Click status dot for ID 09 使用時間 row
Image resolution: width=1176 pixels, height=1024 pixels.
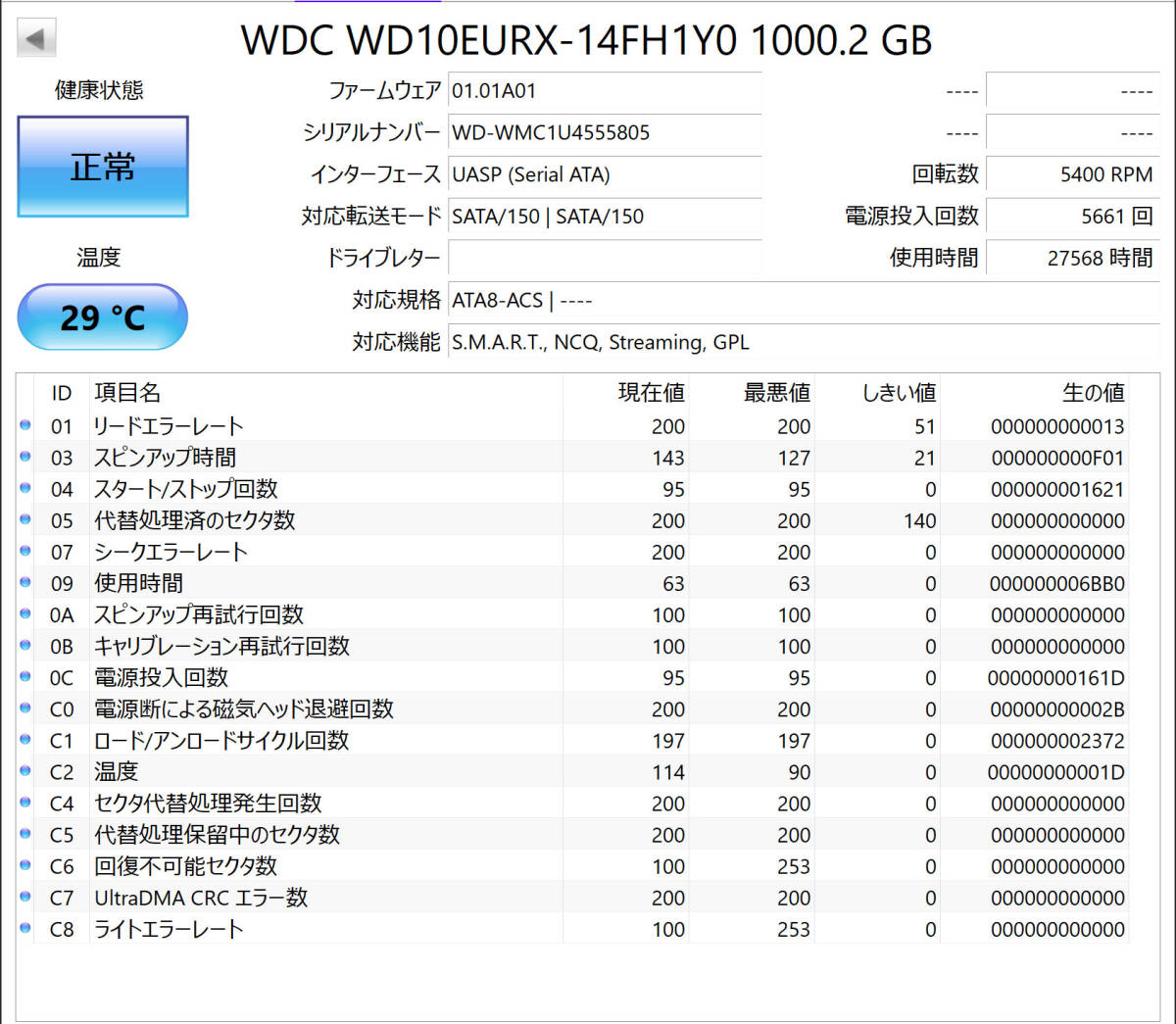pos(25,582)
